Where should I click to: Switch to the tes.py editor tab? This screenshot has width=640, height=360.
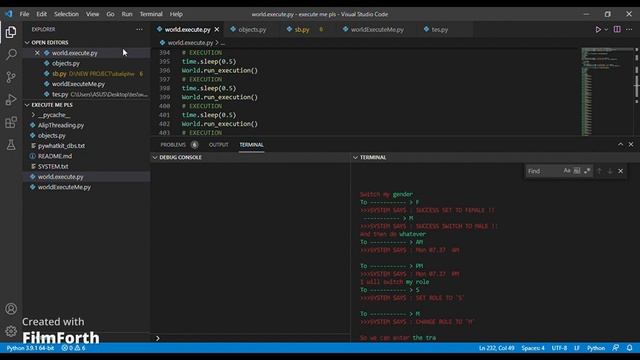440,29
